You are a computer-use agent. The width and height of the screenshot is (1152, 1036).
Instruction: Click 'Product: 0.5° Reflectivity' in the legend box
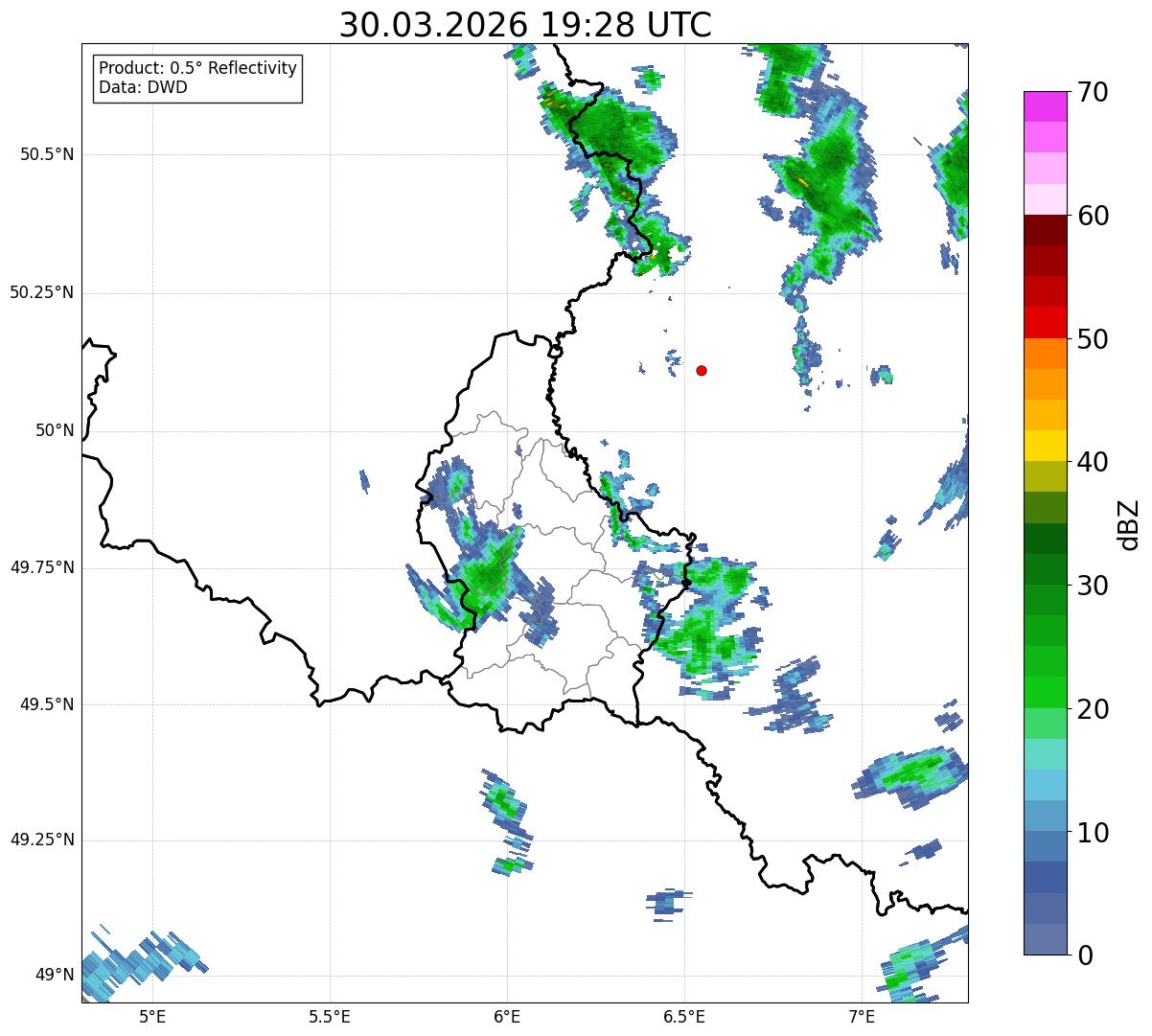(197, 69)
